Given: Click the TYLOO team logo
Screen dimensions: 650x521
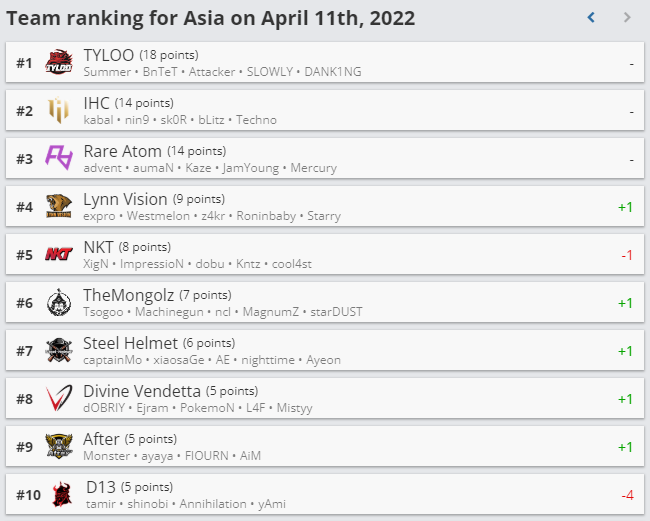Looking at the screenshot, I should 59,63.
